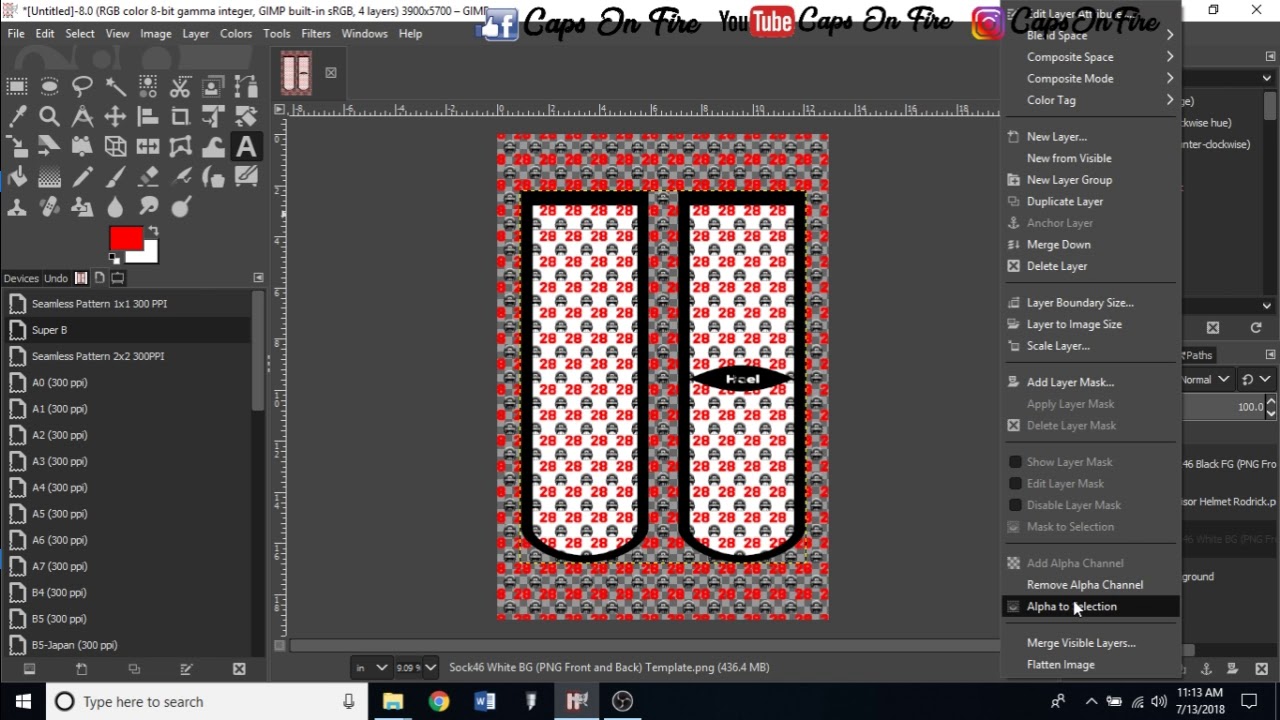
Task: Click the dock tab menu arrow beside Devices
Action: pyautogui.click(x=258, y=278)
